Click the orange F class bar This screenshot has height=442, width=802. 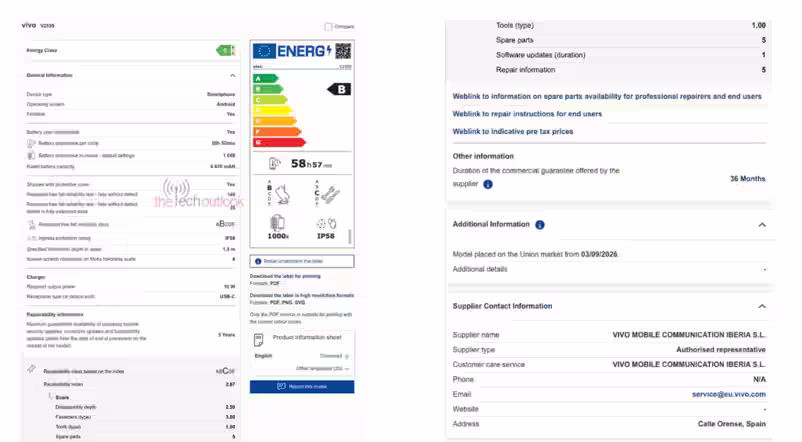pos(277,131)
